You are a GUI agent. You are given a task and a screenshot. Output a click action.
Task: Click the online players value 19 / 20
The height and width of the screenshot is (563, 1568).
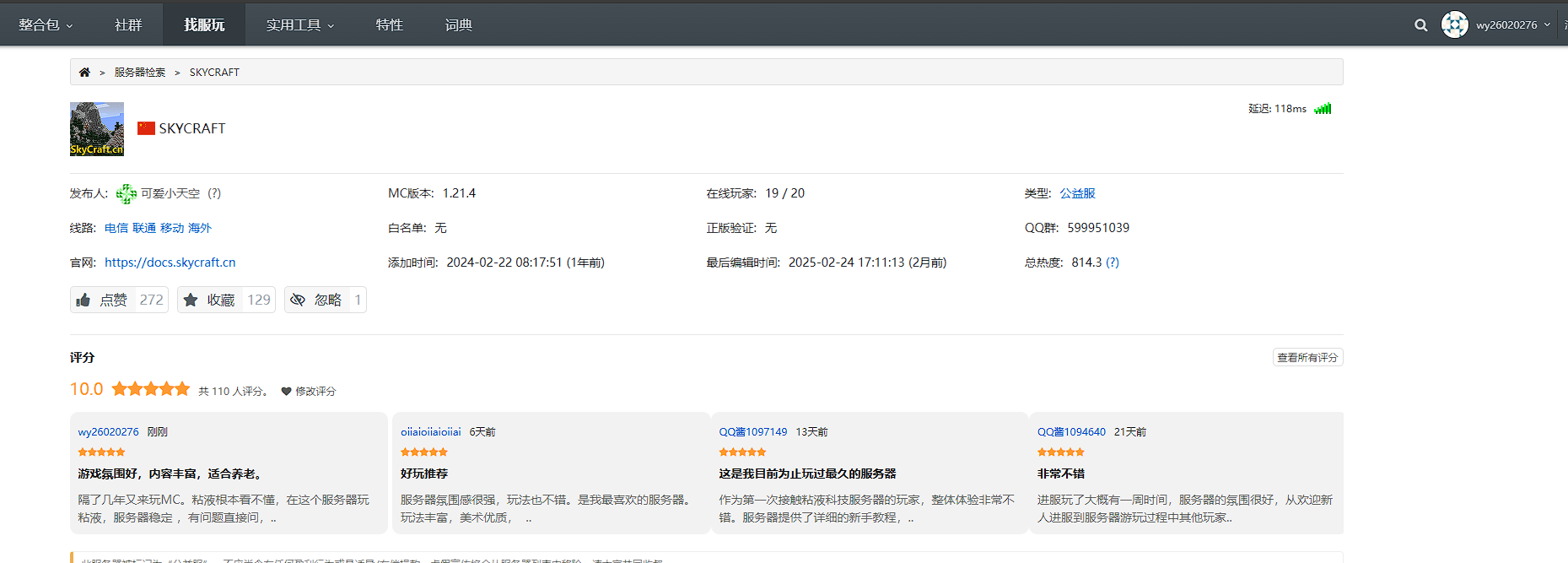tap(785, 193)
